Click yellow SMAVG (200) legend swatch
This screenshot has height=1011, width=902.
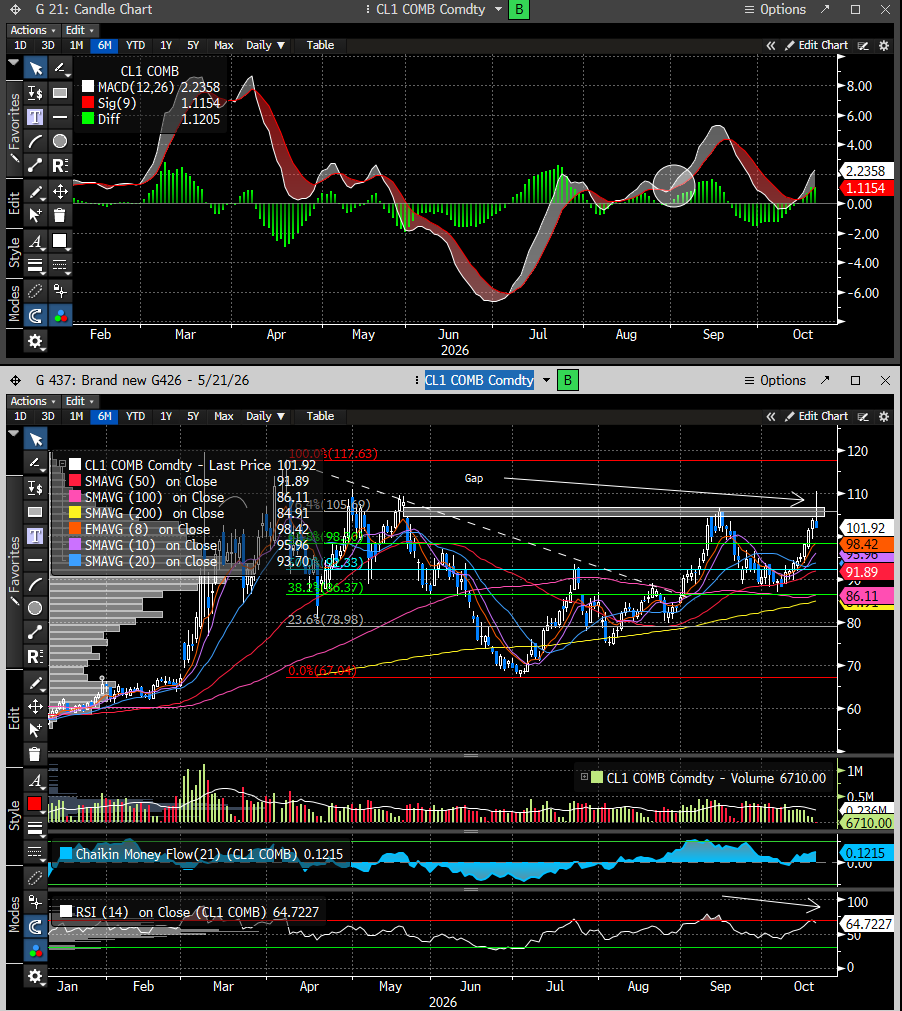coord(75,513)
